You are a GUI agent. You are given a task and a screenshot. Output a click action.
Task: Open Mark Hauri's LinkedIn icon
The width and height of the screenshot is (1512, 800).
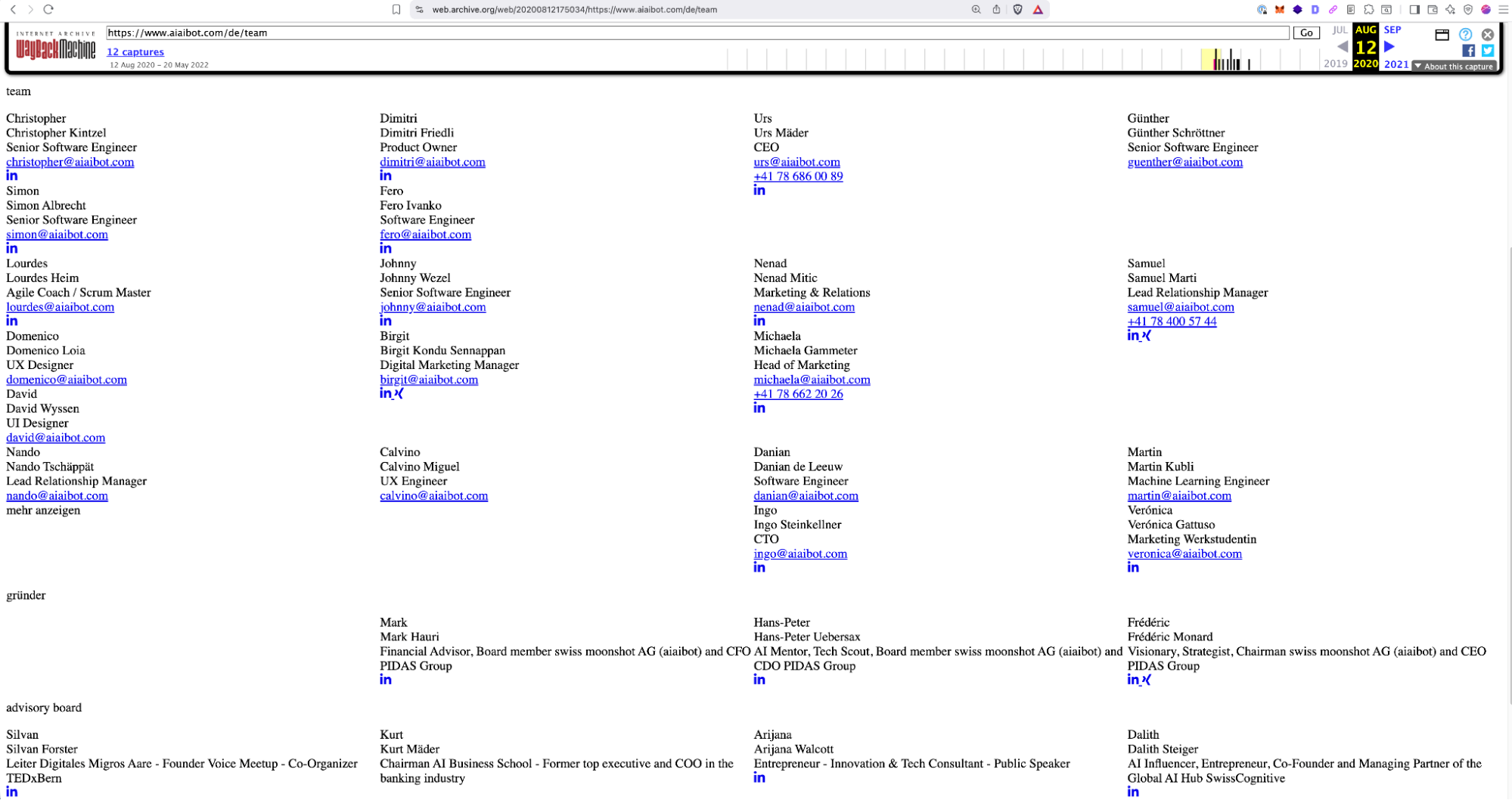(x=386, y=680)
